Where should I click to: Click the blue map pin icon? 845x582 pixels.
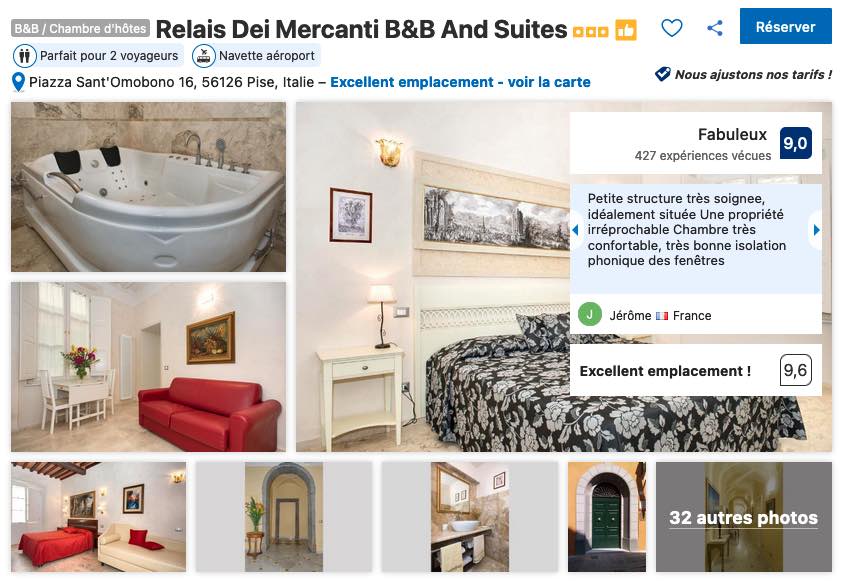point(18,82)
